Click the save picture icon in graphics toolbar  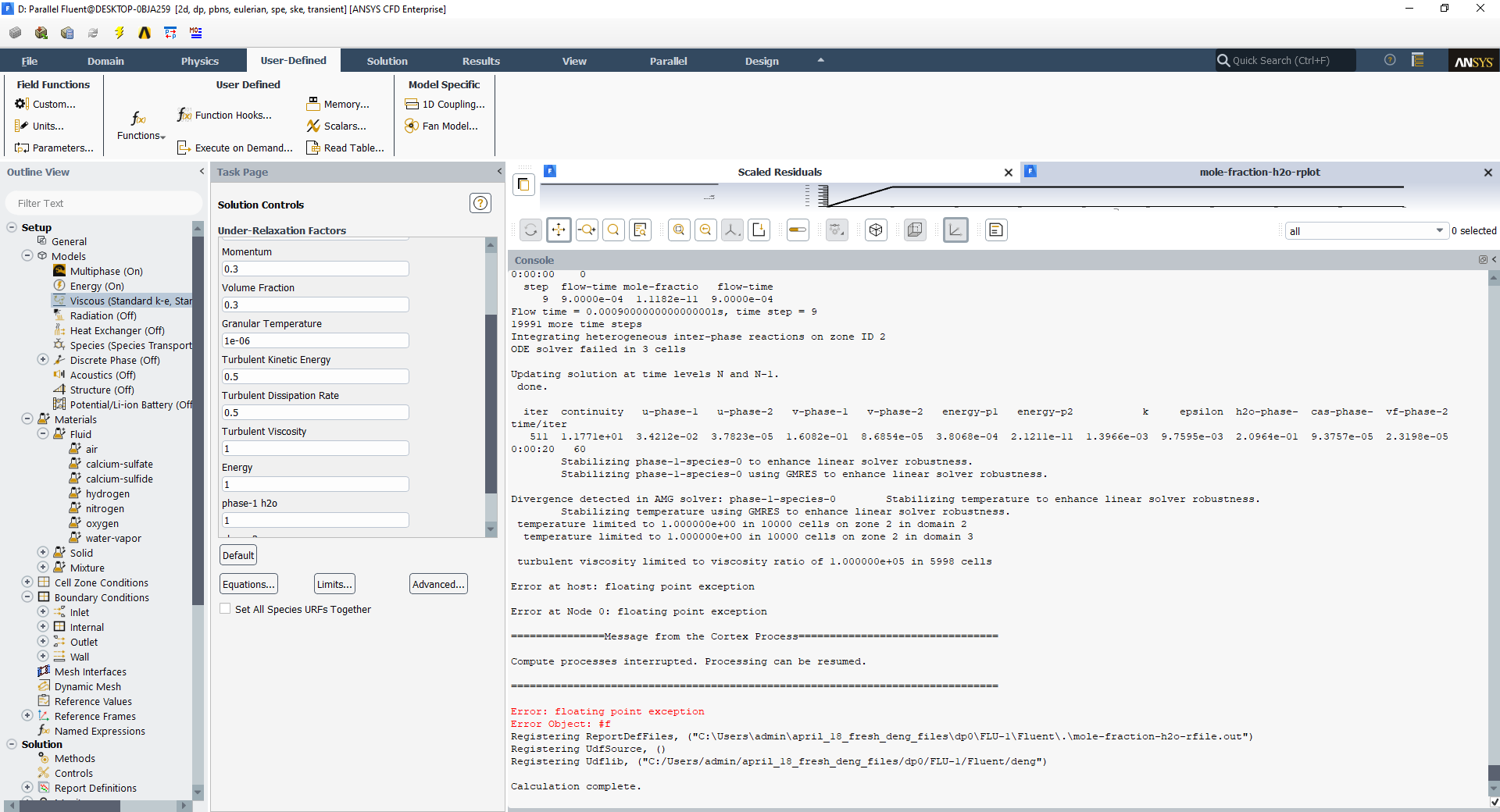coord(759,230)
